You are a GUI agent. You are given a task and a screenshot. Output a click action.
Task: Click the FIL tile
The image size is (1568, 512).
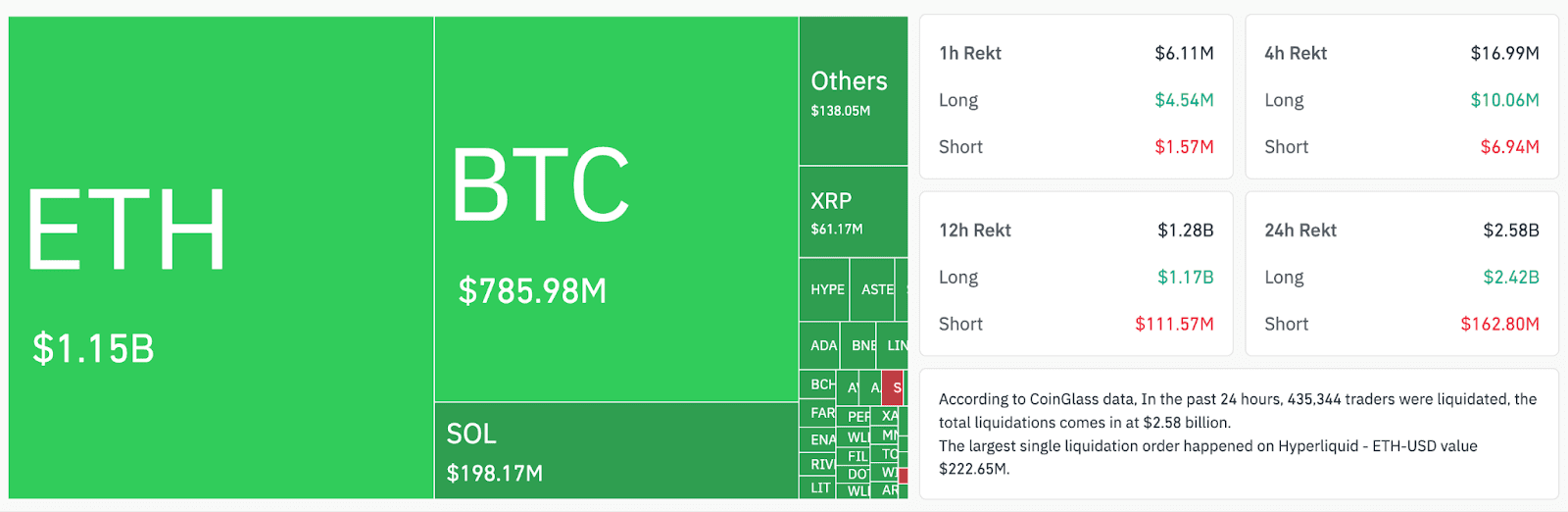point(856,456)
